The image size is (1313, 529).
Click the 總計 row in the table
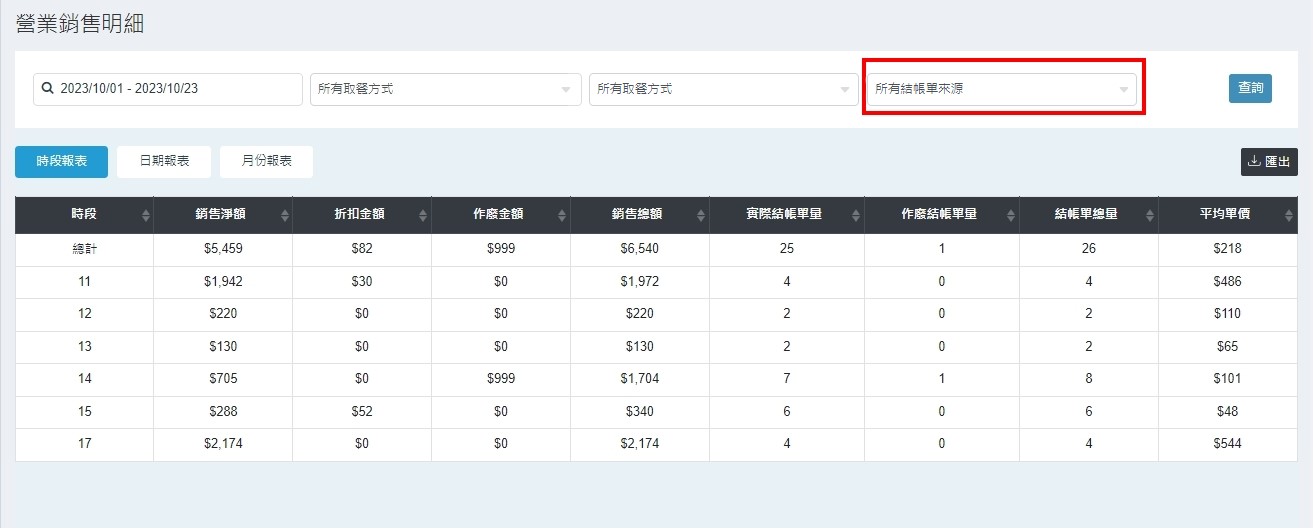pyautogui.click(x=84, y=249)
